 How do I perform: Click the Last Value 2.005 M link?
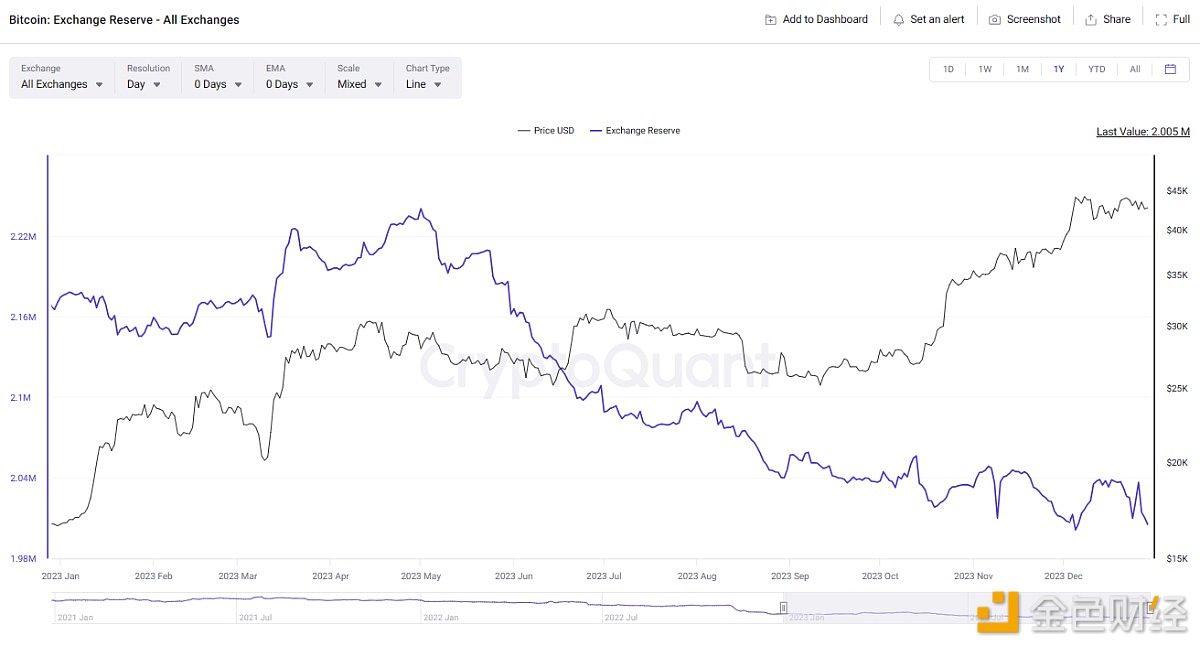1142,131
